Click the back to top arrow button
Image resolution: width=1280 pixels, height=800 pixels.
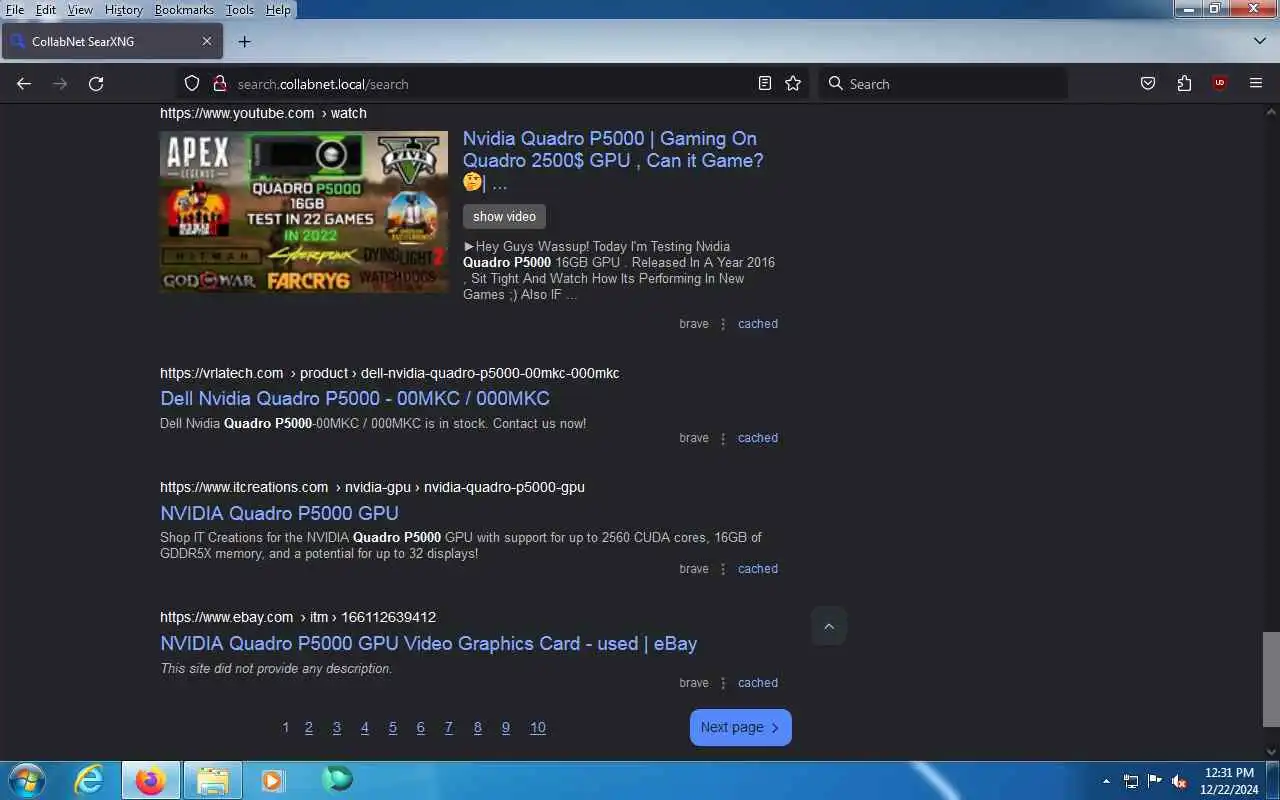click(x=829, y=626)
